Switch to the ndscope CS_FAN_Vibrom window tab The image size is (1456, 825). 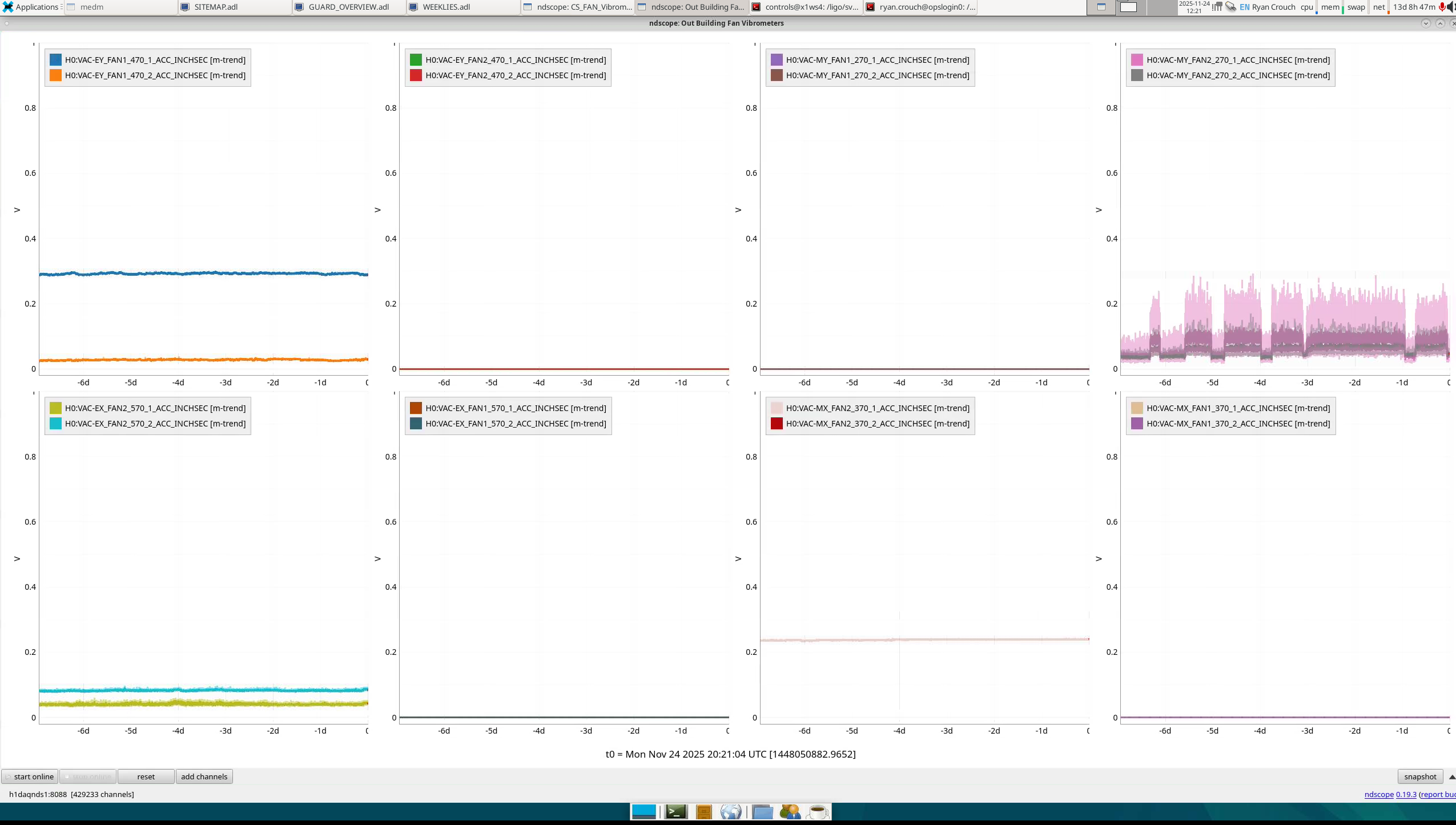pyautogui.click(x=578, y=7)
